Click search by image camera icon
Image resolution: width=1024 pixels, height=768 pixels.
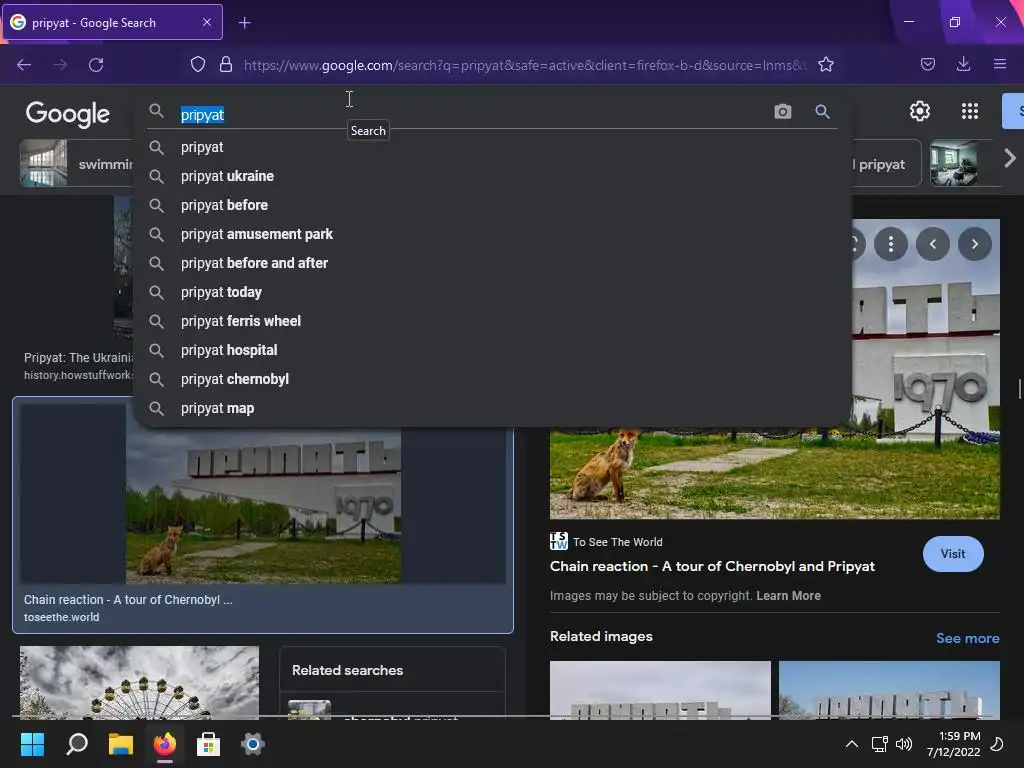point(782,112)
